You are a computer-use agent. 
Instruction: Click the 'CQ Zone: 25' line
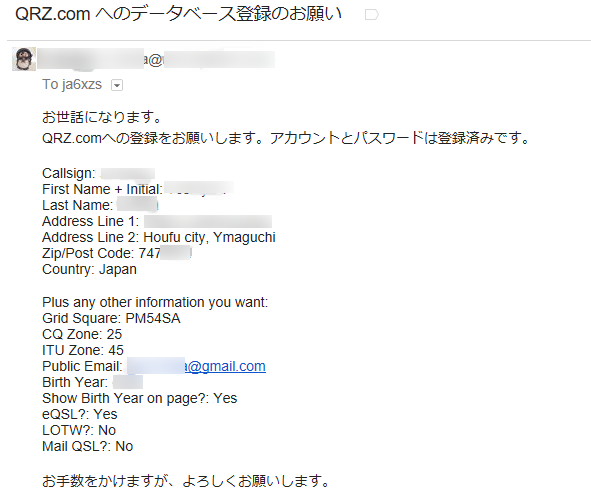pyautogui.click(x=82, y=334)
